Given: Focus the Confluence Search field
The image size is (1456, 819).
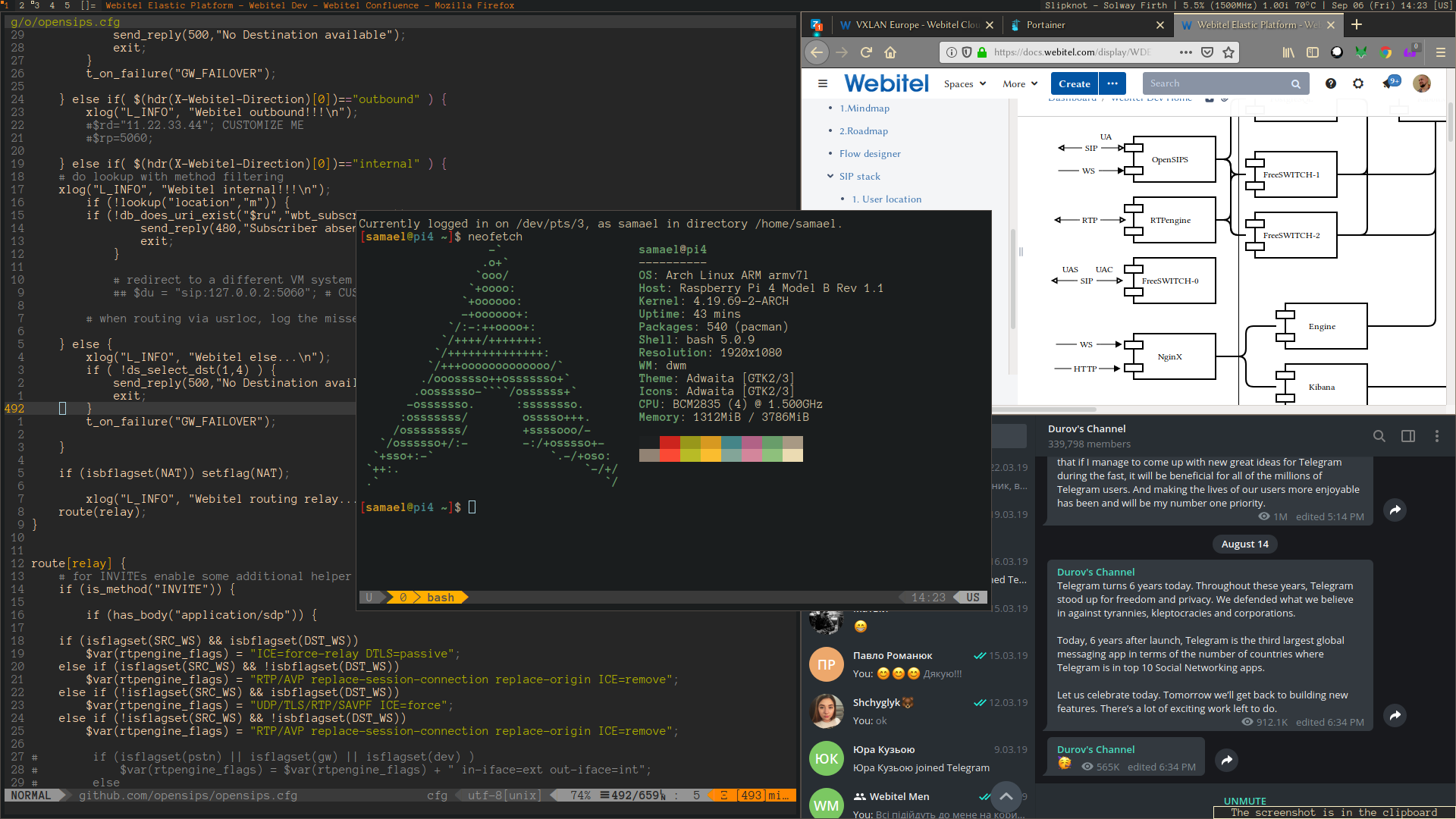Looking at the screenshot, I should 1225,83.
